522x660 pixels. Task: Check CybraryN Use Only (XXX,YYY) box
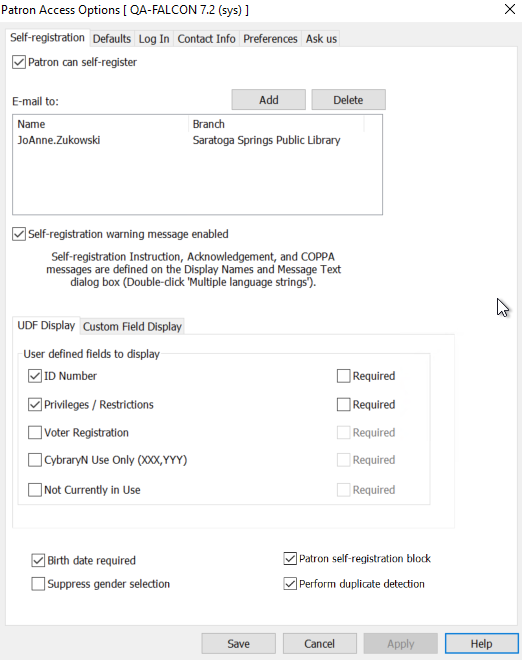point(35,460)
